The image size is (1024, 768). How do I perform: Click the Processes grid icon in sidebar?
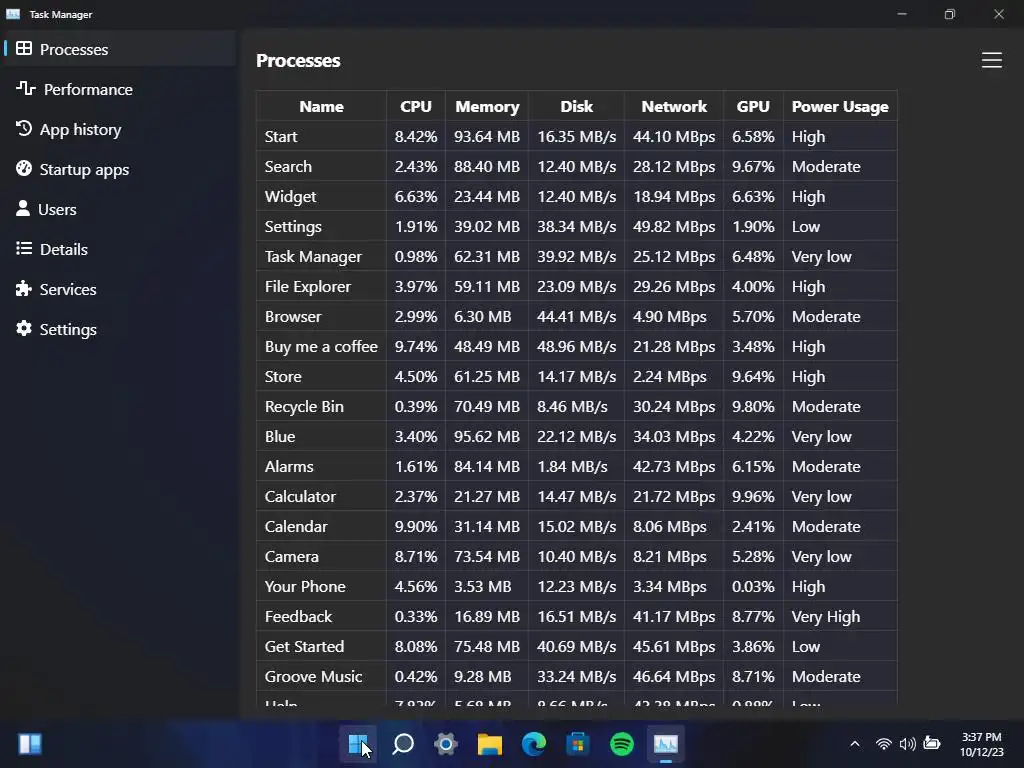pos(24,48)
